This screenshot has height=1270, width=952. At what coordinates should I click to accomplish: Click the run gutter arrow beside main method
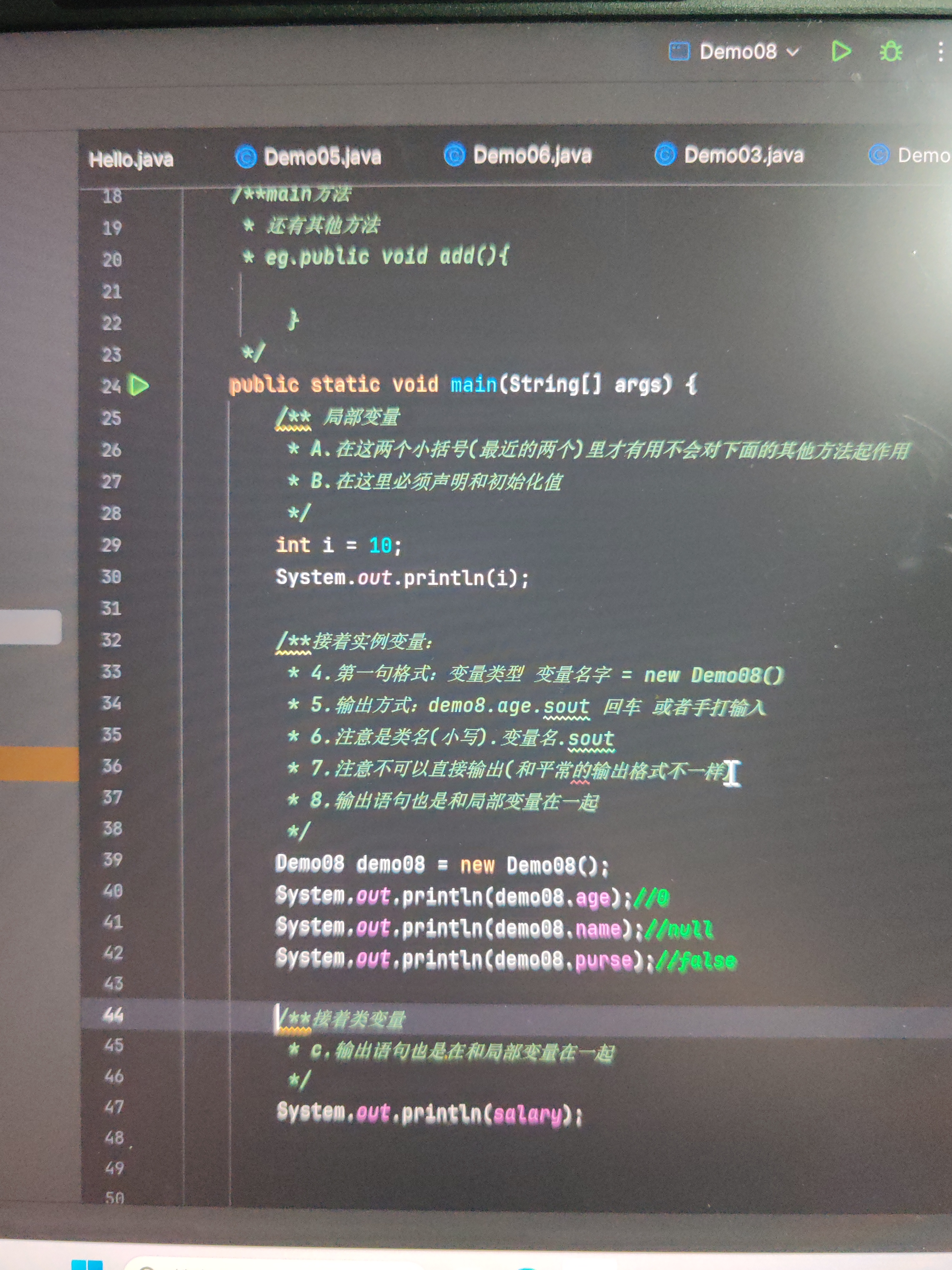pyautogui.click(x=138, y=385)
